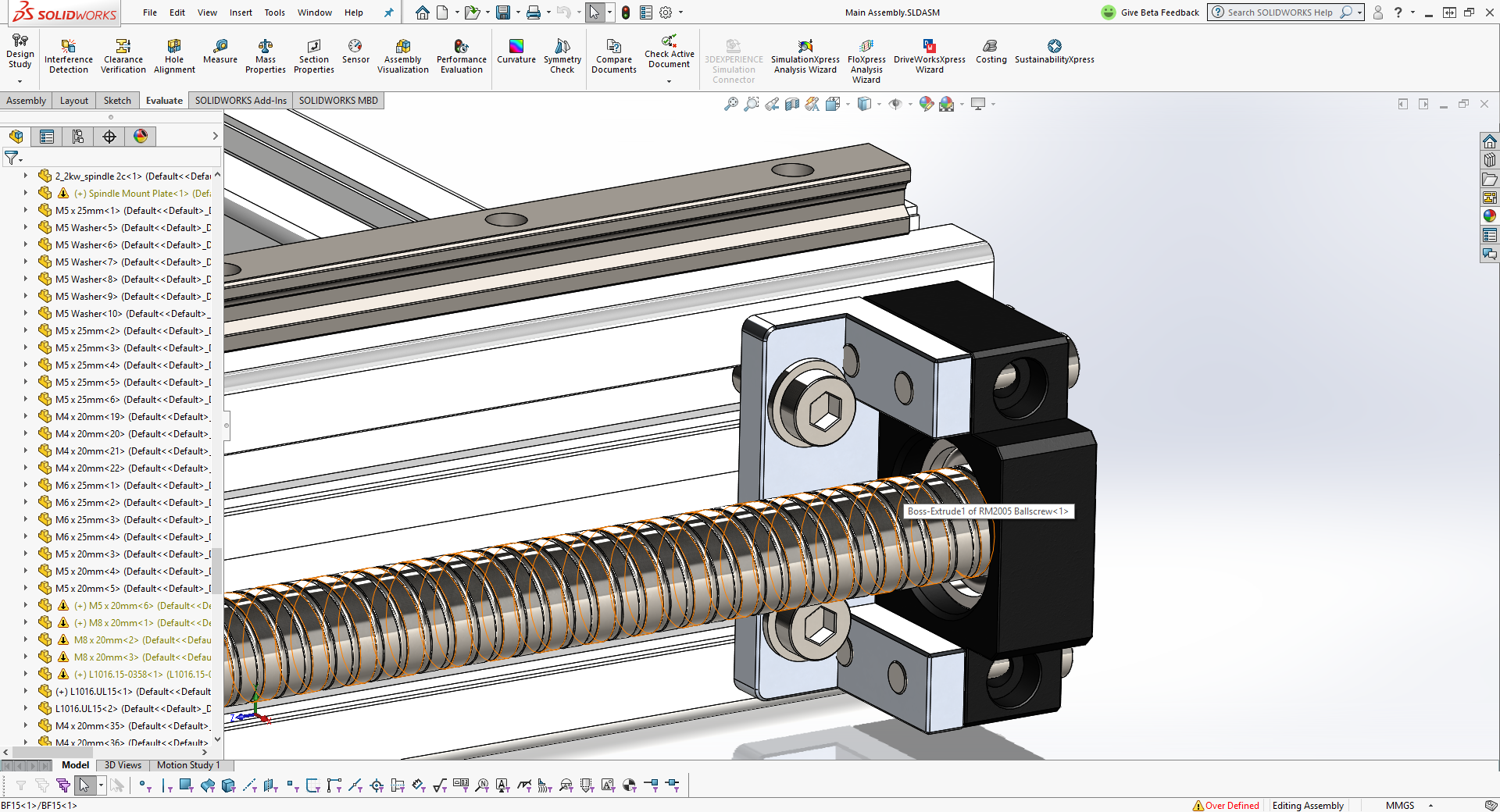The image size is (1500, 812).
Task: Click Zoom to Fit magnifier icon
Action: [730, 104]
